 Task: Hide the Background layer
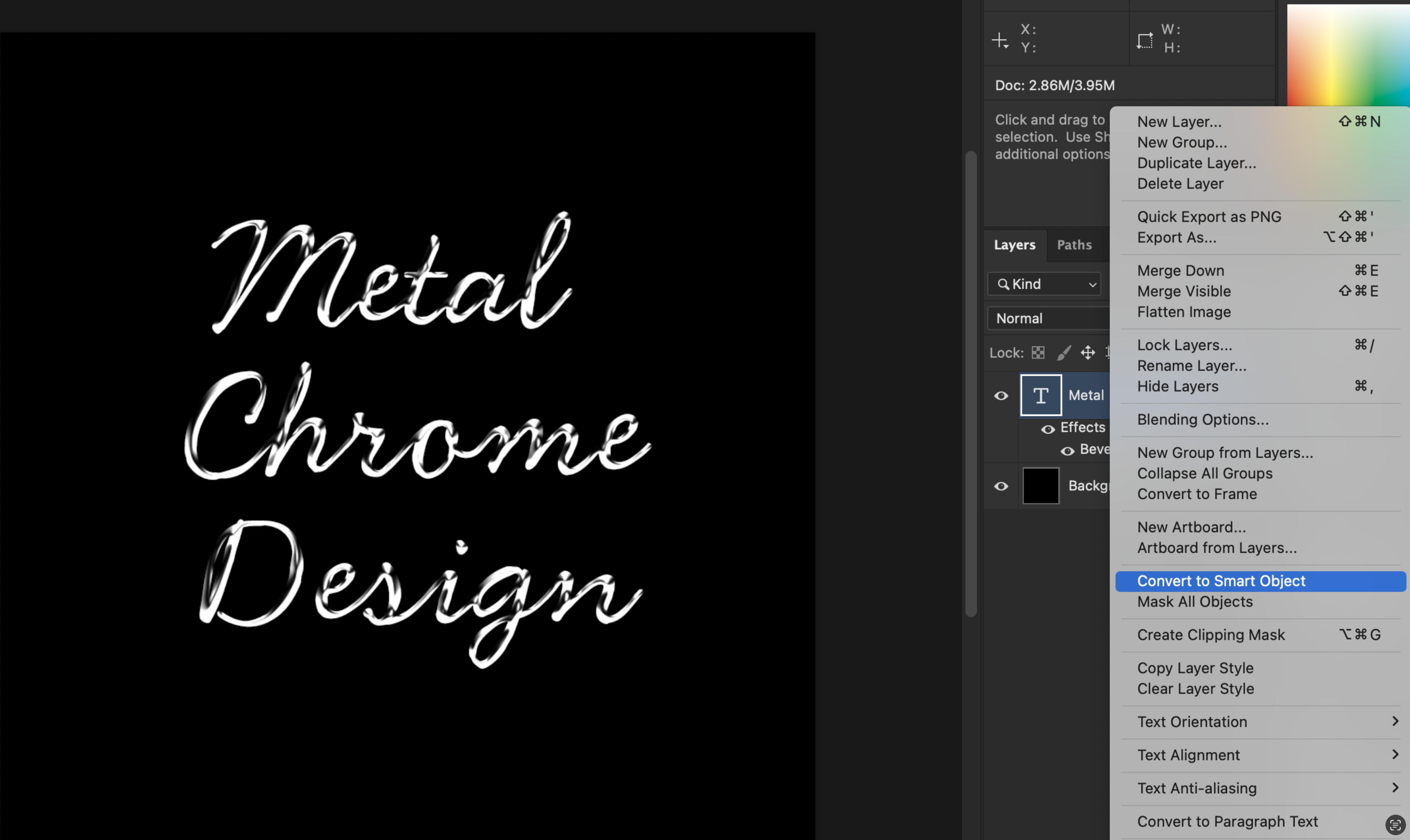[1001, 486]
